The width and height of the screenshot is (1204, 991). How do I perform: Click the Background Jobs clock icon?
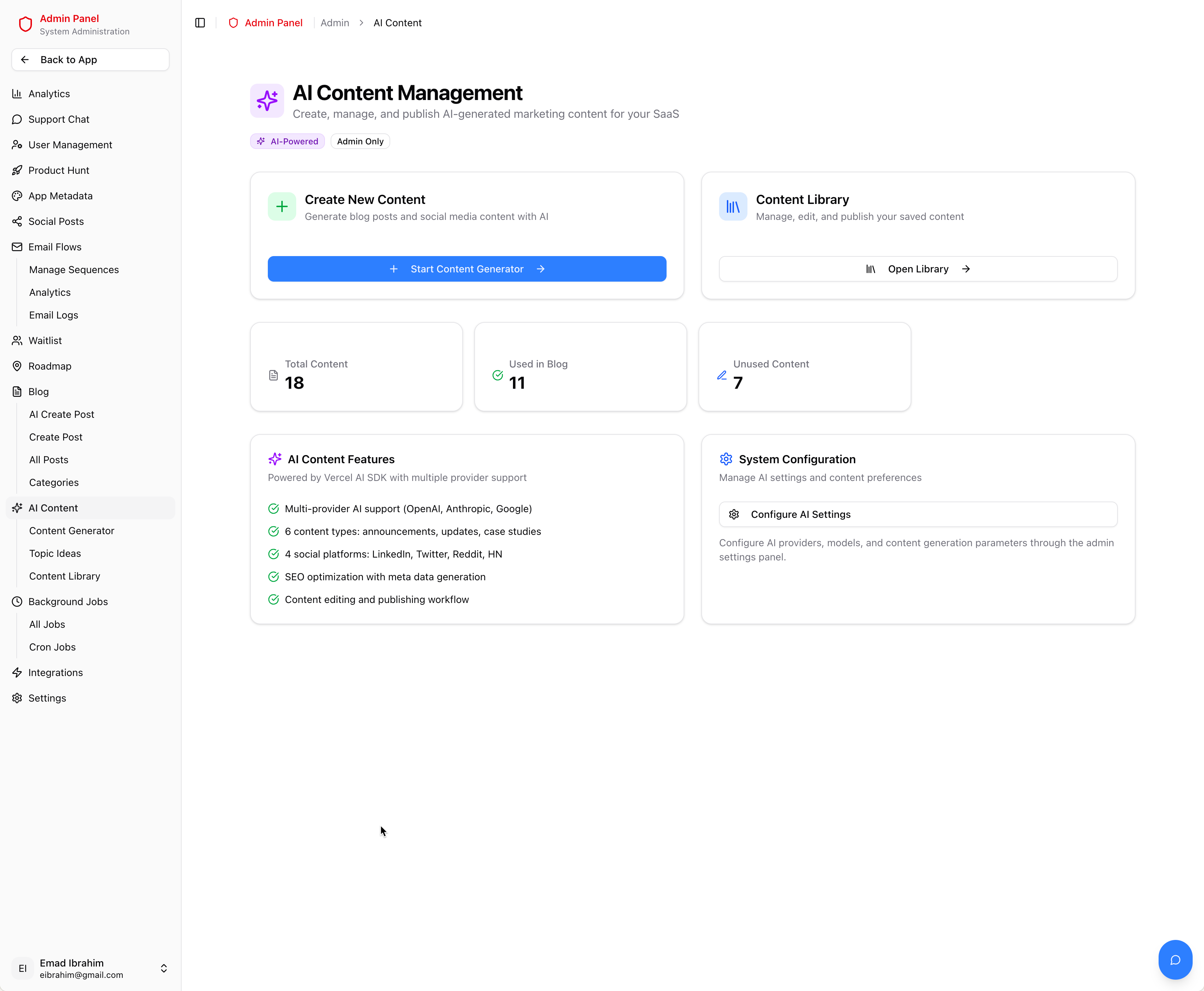(17, 601)
